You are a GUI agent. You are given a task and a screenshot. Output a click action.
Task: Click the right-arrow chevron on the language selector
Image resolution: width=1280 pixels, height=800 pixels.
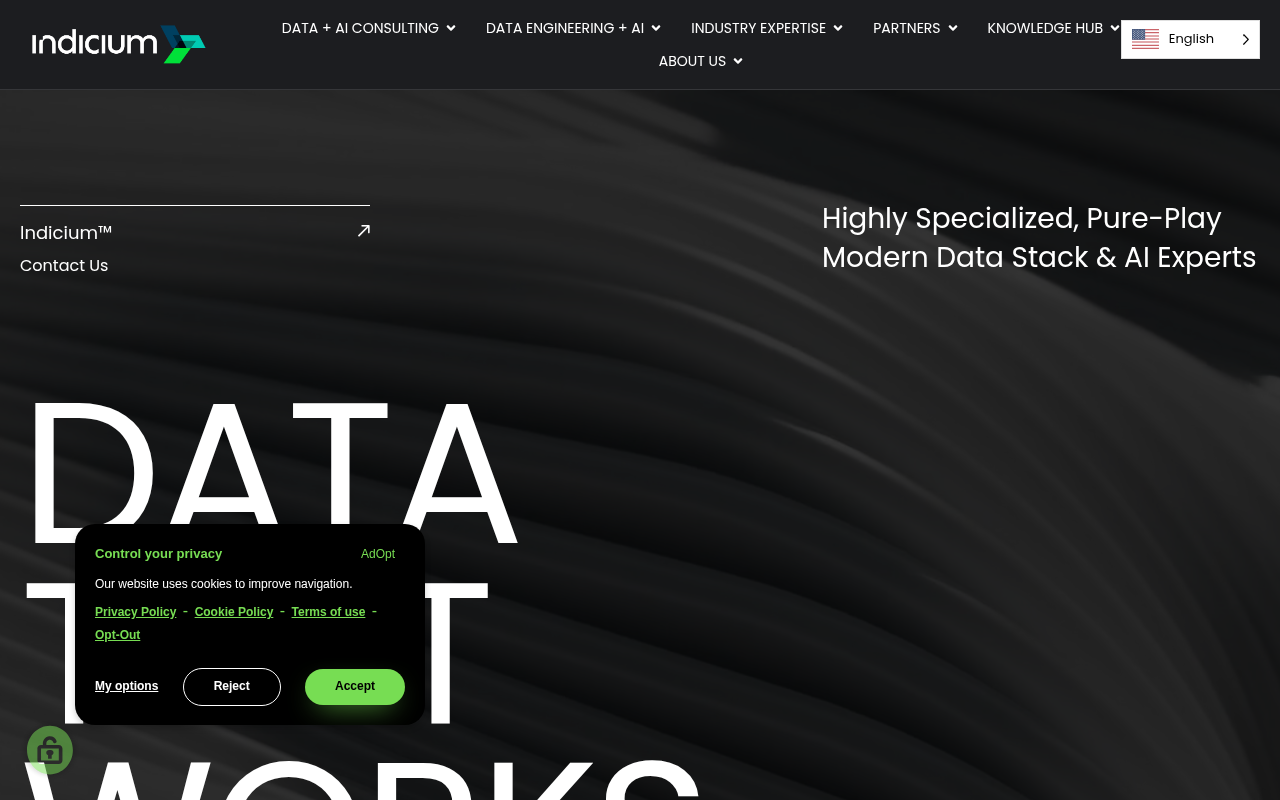1245,39
